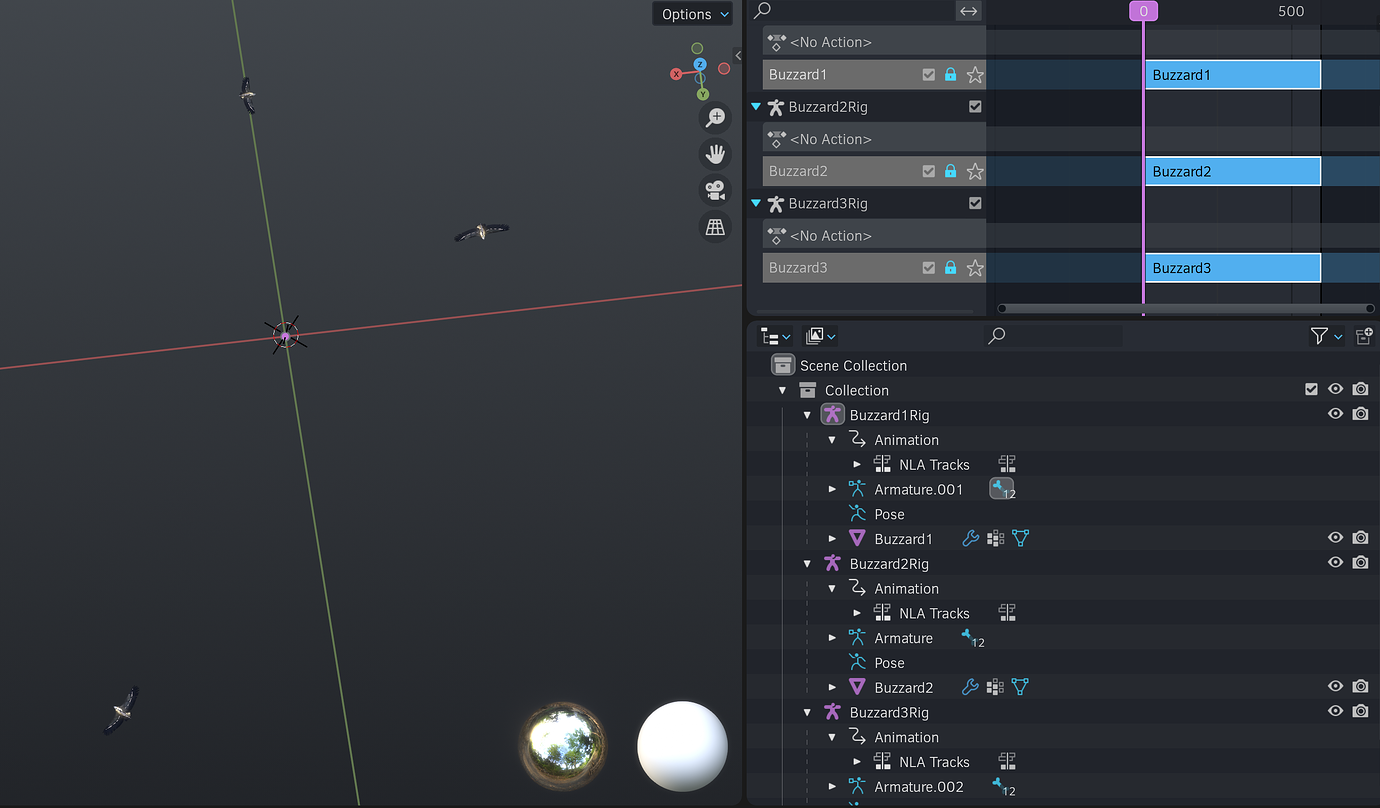Click the bone count icon beside Armature.002
The width and height of the screenshot is (1380, 808).
click(x=1002, y=787)
